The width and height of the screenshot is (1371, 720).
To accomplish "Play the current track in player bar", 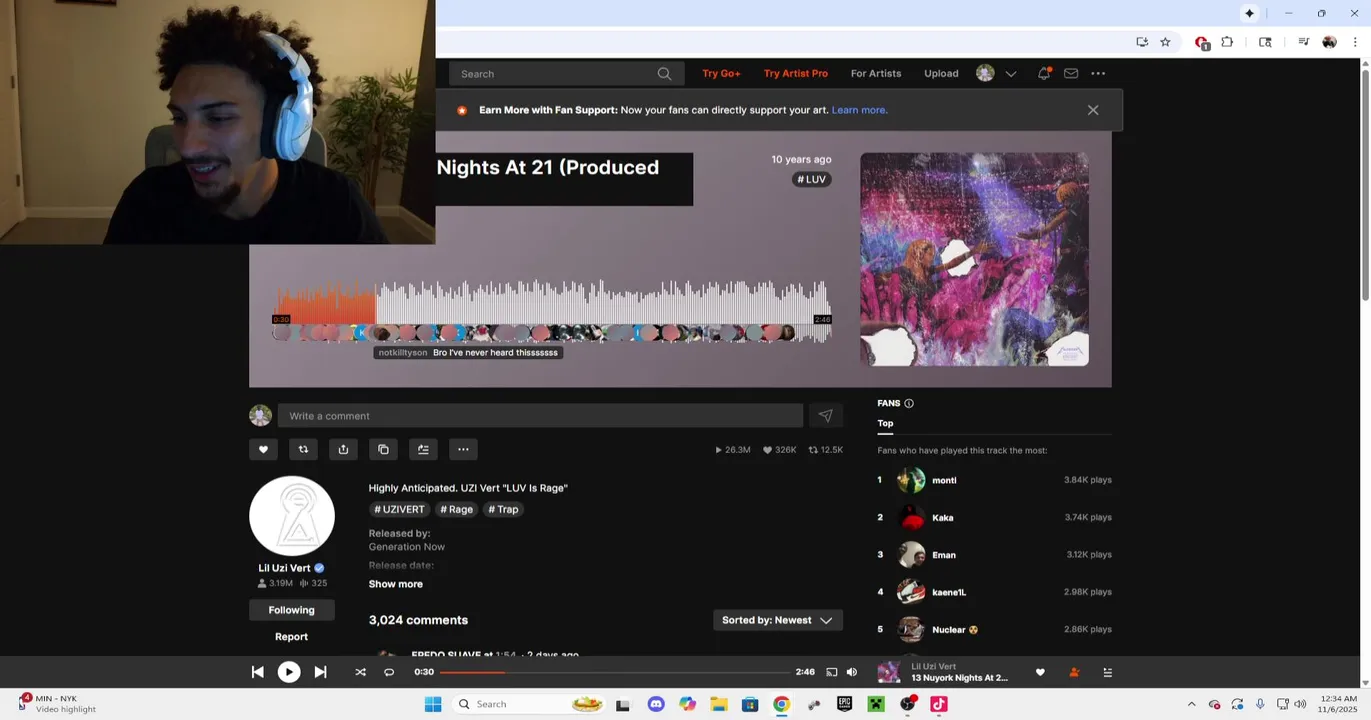I will point(289,672).
